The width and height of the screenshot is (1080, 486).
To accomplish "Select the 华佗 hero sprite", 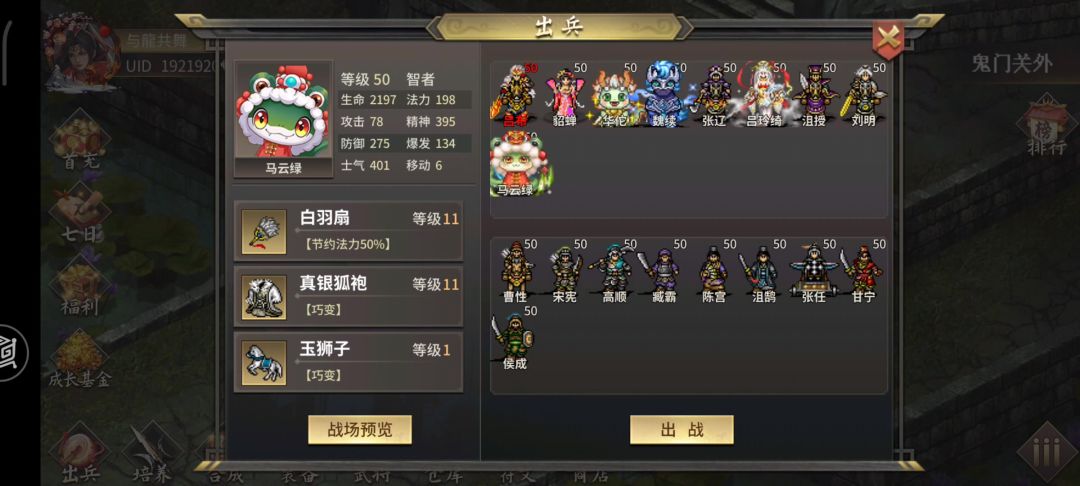I will tap(613, 95).
